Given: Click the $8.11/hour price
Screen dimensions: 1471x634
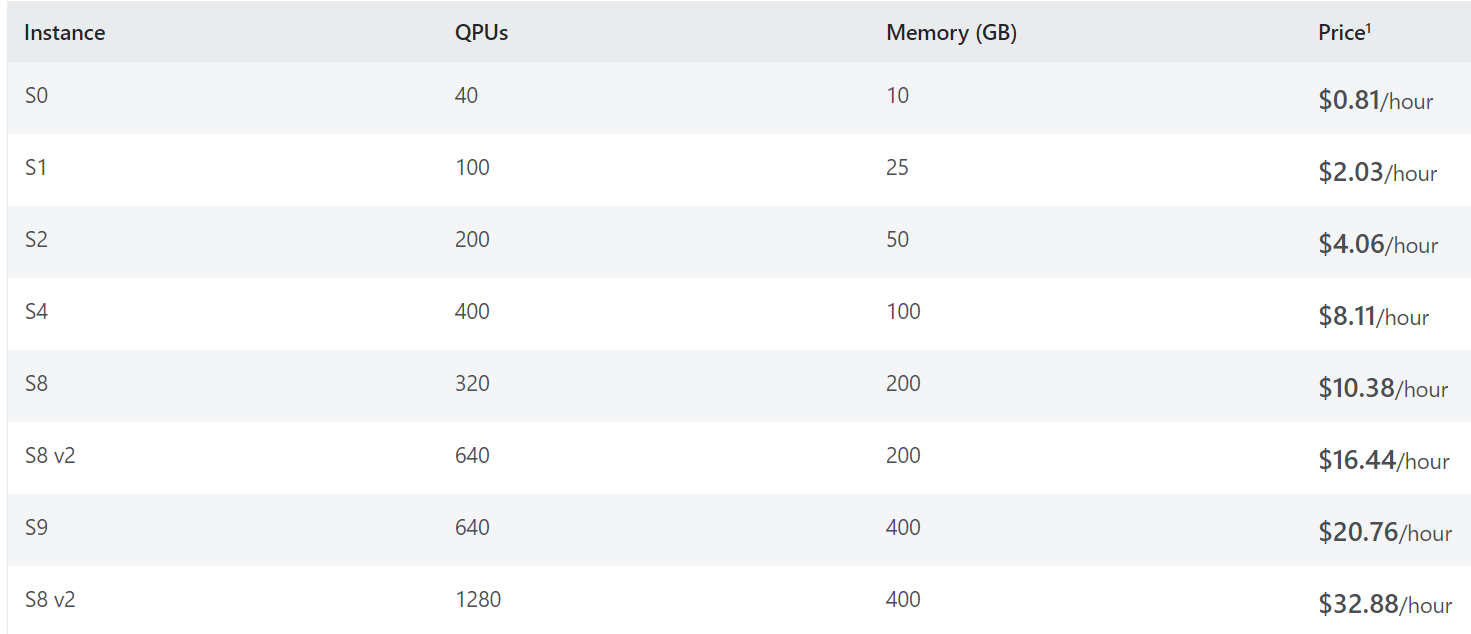Looking at the screenshot, I should point(1374,317).
